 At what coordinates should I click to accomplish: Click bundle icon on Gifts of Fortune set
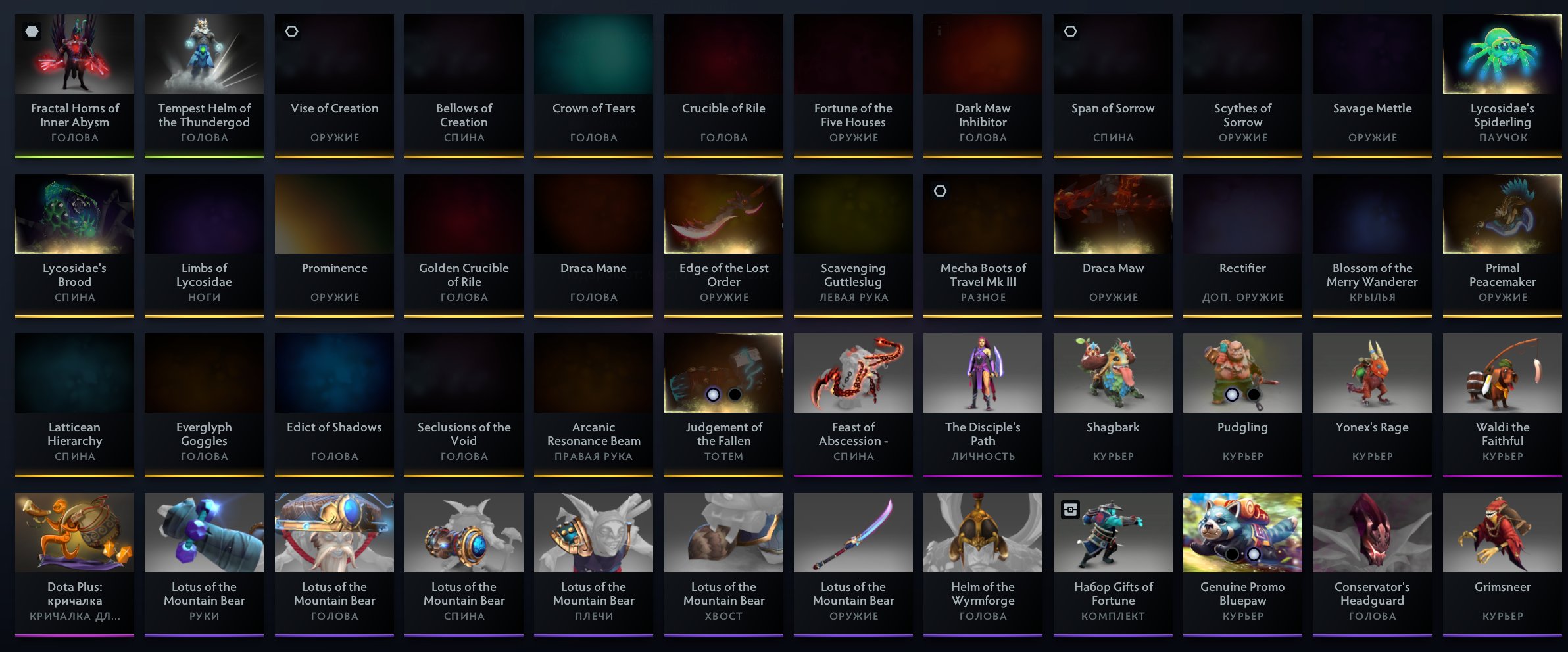pyautogui.click(x=1071, y=509)
